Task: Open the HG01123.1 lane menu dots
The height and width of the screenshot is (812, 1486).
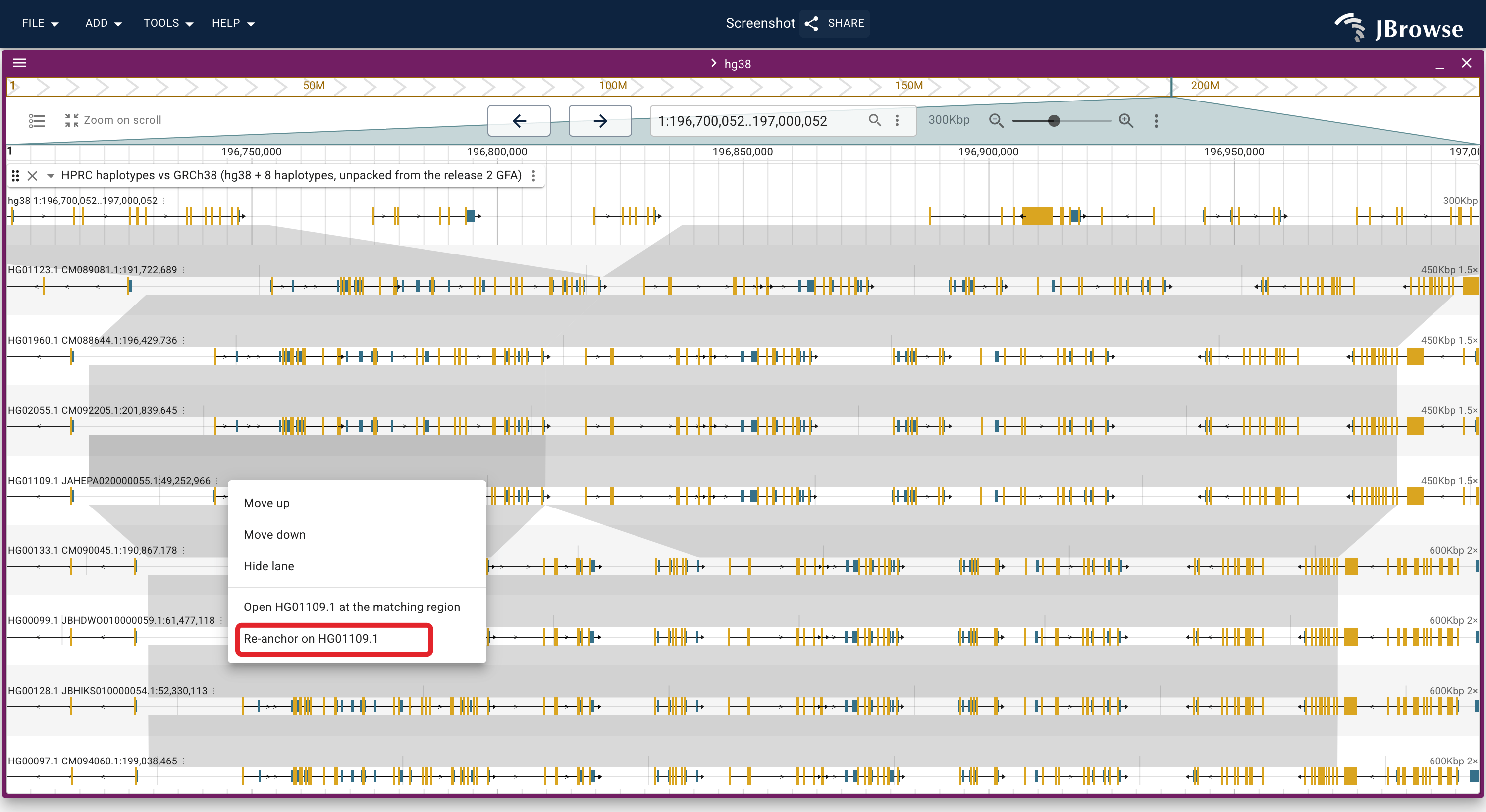Action: (183, 270)
